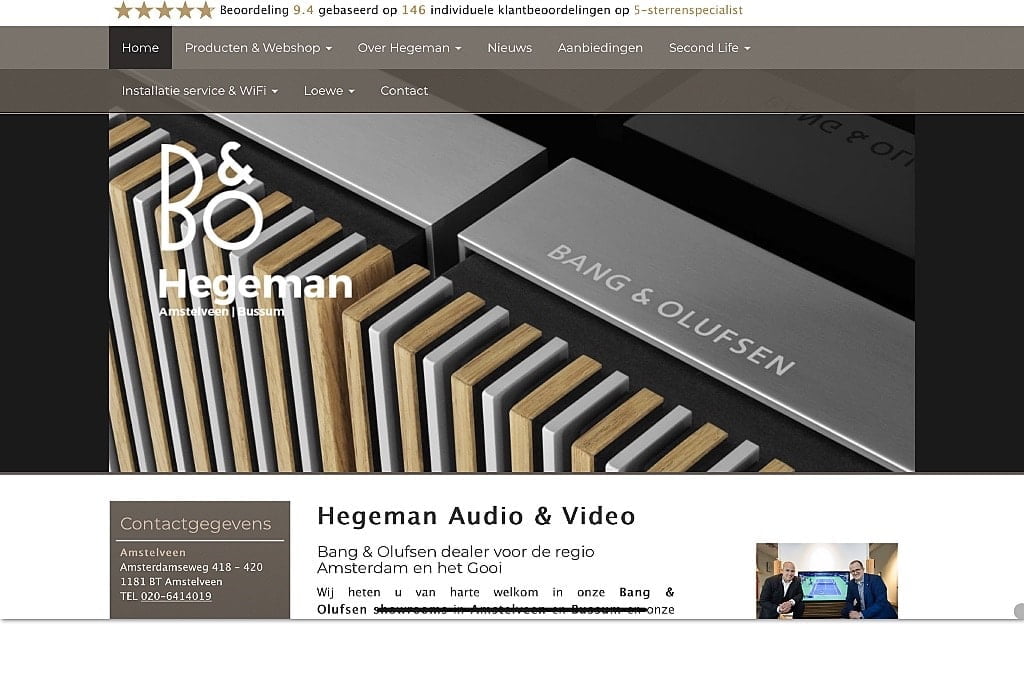This screenshot has height=683, width=1024.
Task: Click the Amstelveen location label
Action: click(153, 552)
